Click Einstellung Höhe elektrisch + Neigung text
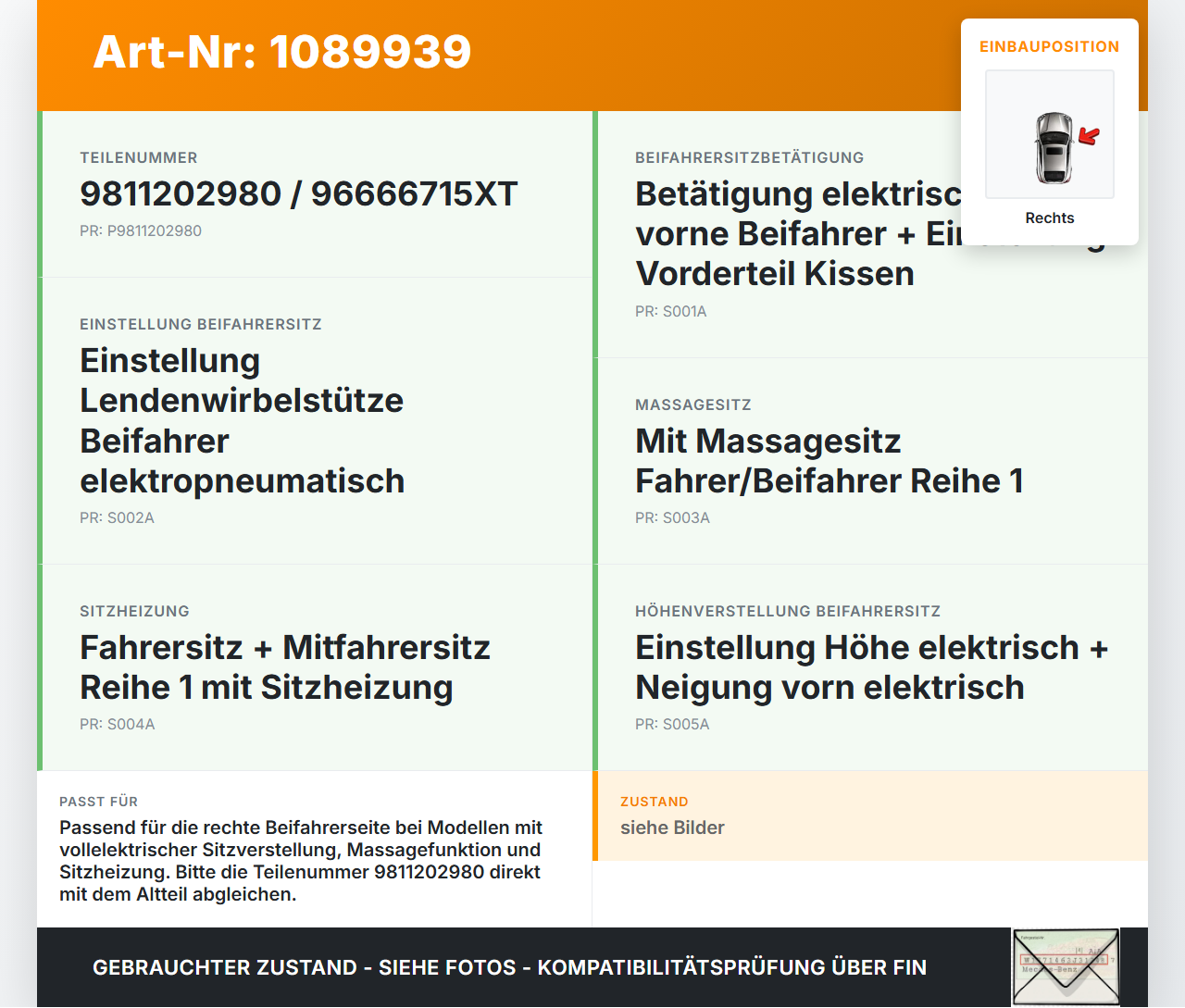 [x=872, y=667]
